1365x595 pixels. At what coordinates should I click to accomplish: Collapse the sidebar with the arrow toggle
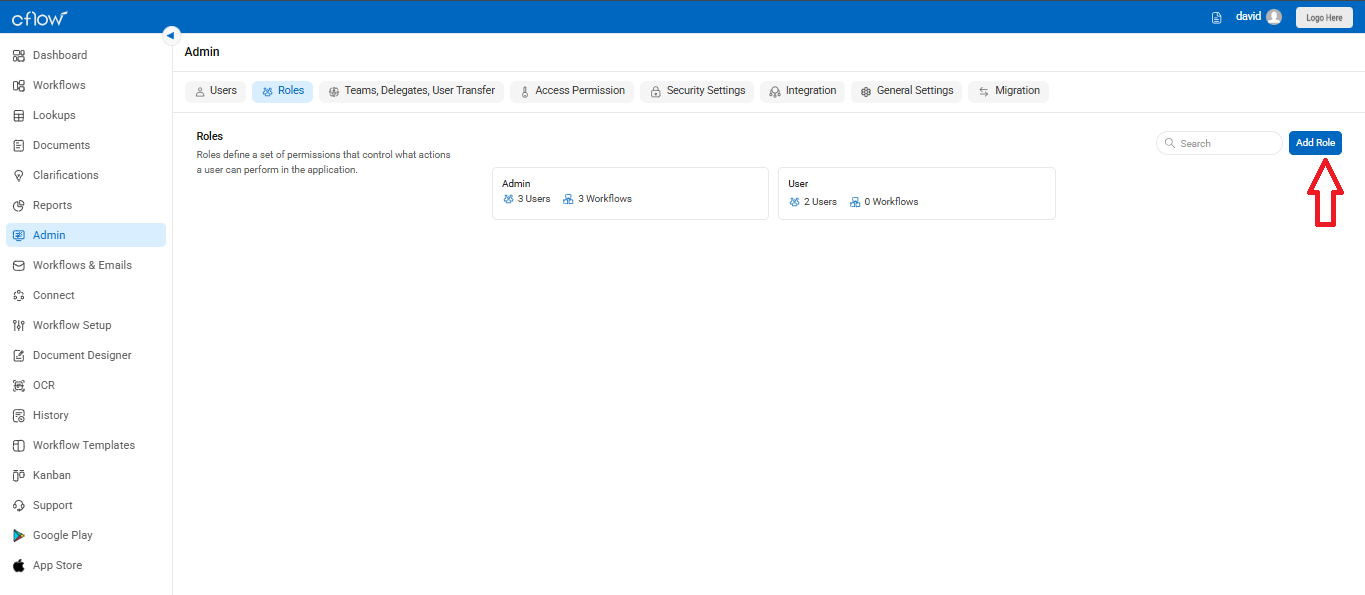[x=171, y=35]
